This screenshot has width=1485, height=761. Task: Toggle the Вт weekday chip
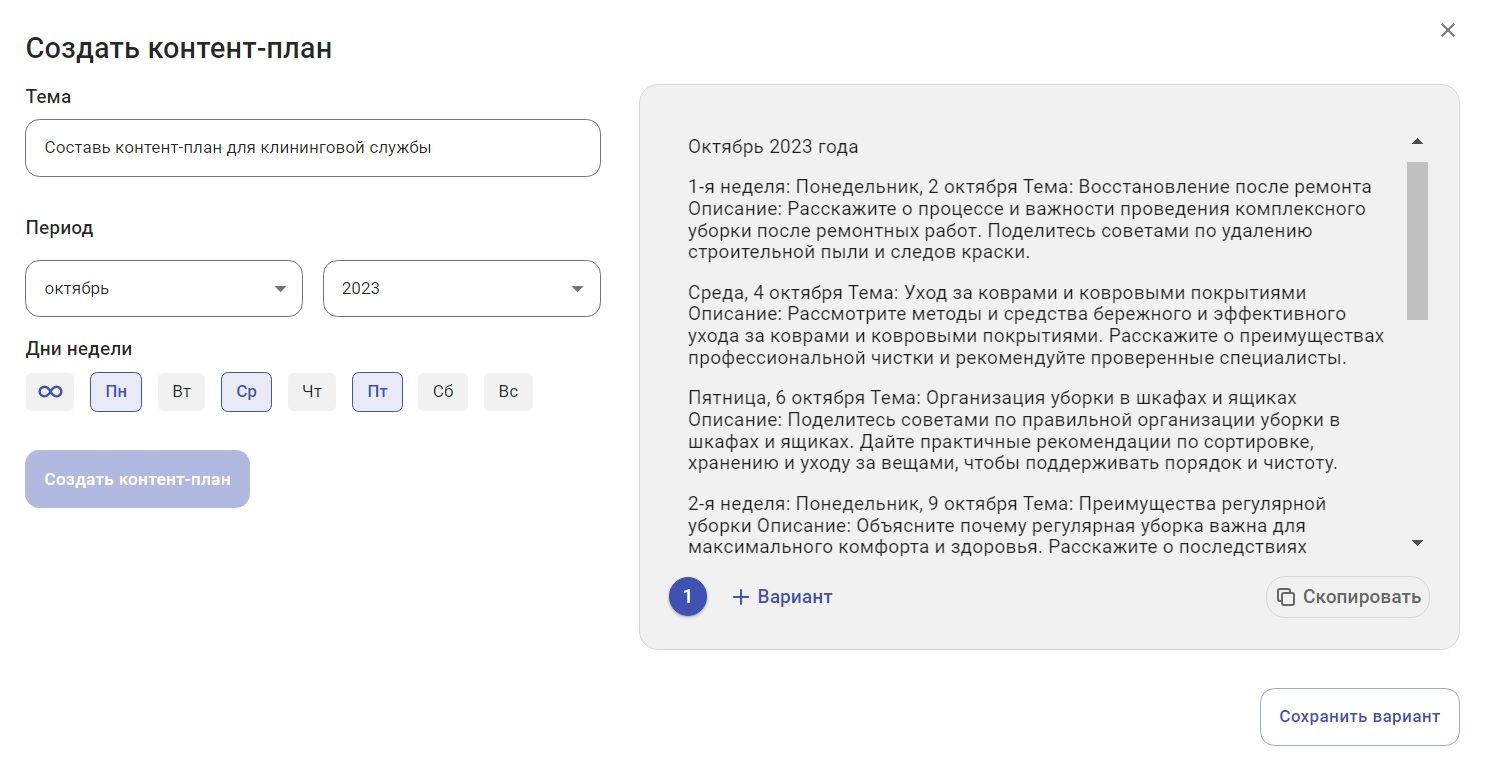[181, 392]
